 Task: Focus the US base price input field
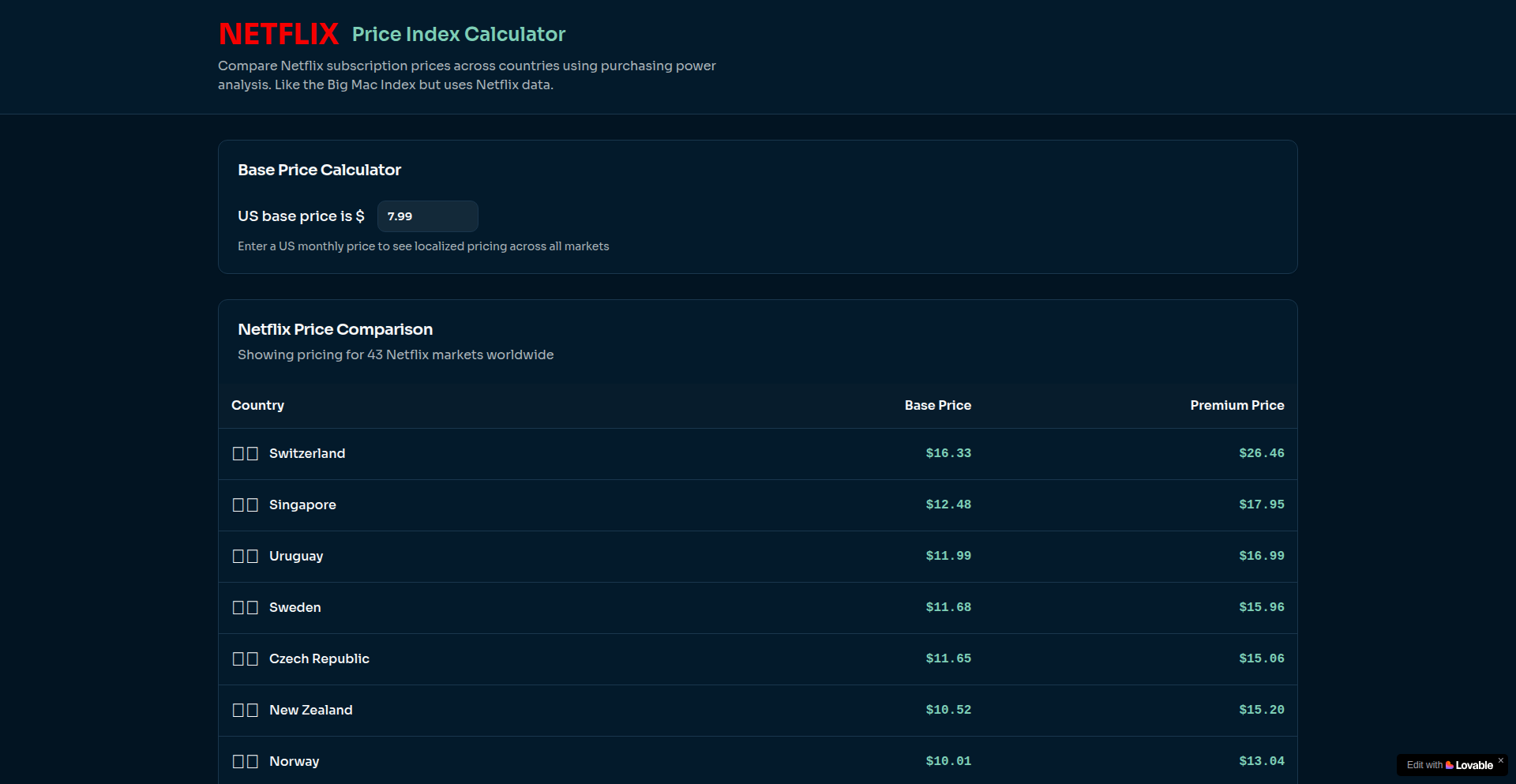[x=427, y=216]
